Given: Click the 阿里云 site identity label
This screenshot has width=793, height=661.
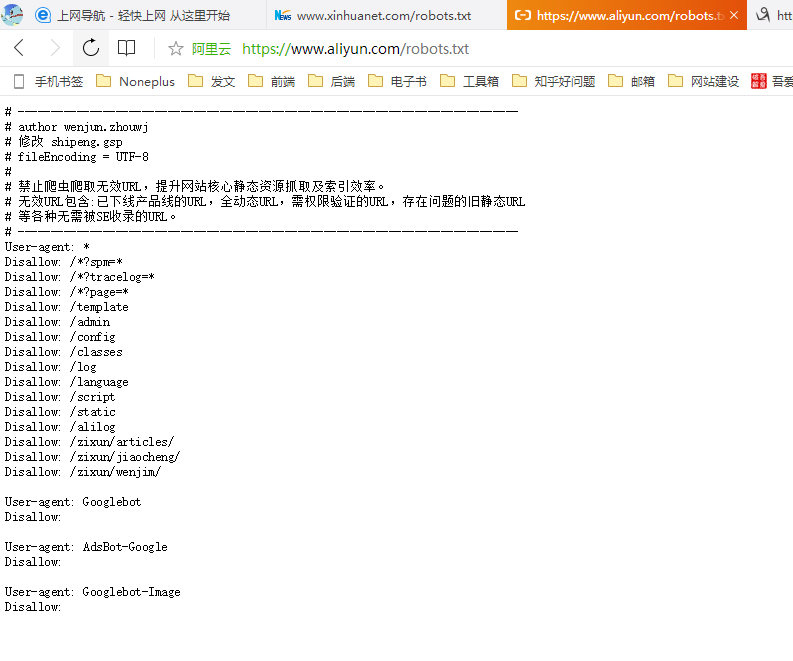Looking at the screenshot, I should (211, 49).
